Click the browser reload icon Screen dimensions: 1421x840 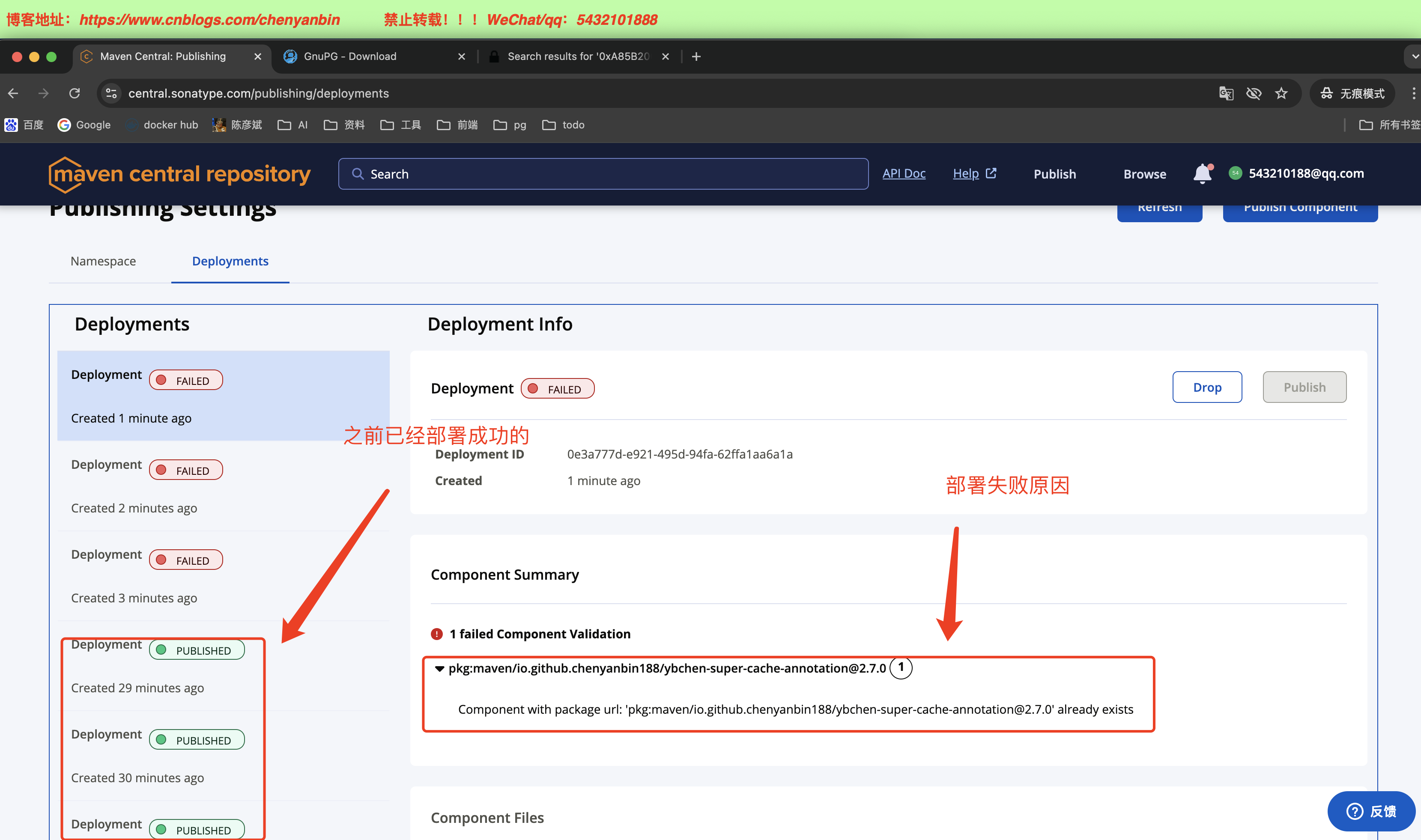[75, 93]
